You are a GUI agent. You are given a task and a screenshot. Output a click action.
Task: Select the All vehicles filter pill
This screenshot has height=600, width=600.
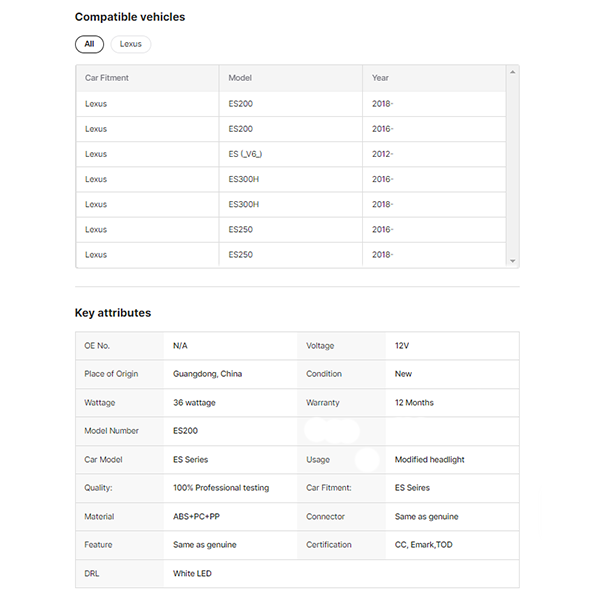click(x=89, y=44)
